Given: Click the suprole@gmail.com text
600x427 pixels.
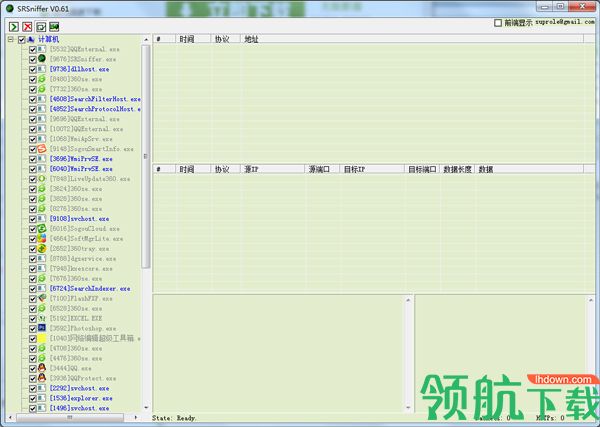Looking at the screenshot, I should pyautogui.click(x=565, y=22).
